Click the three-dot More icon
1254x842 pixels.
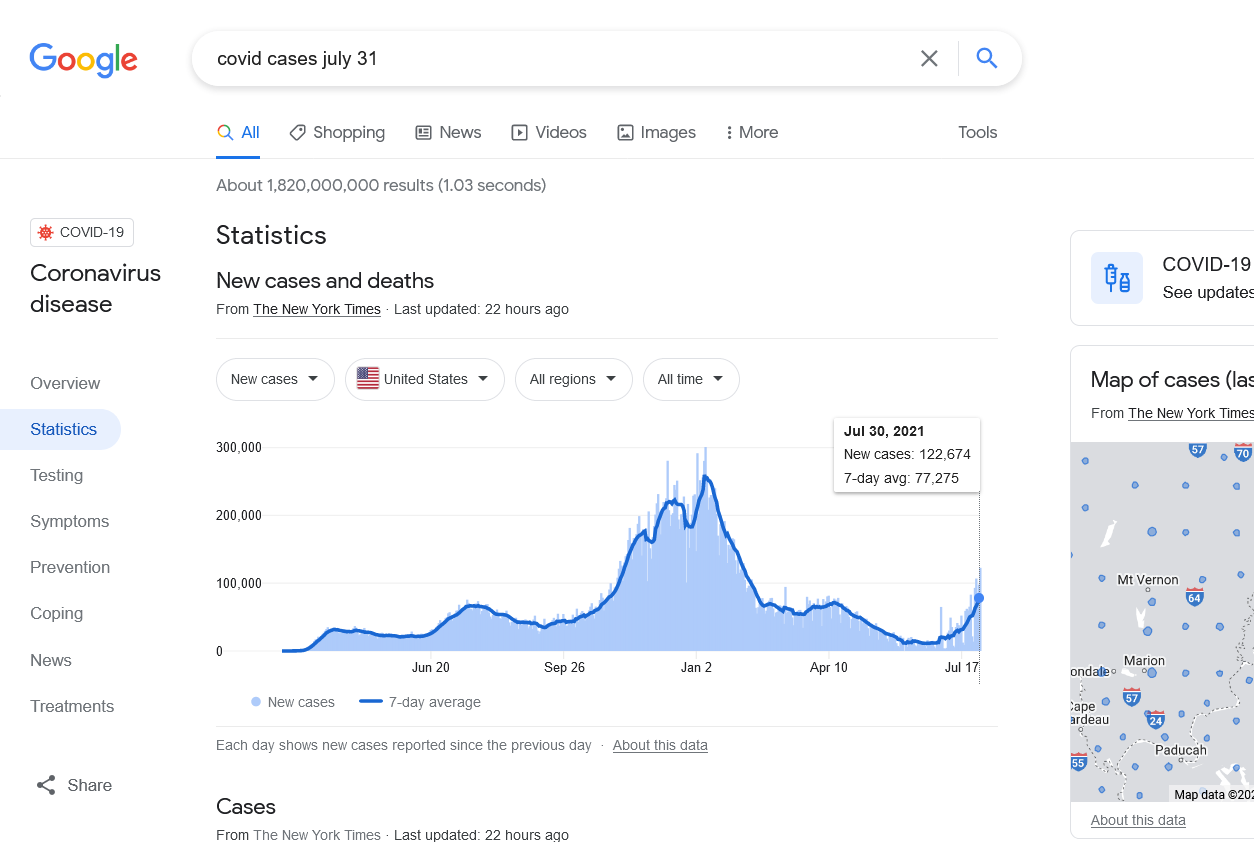[x=729, y=132]
